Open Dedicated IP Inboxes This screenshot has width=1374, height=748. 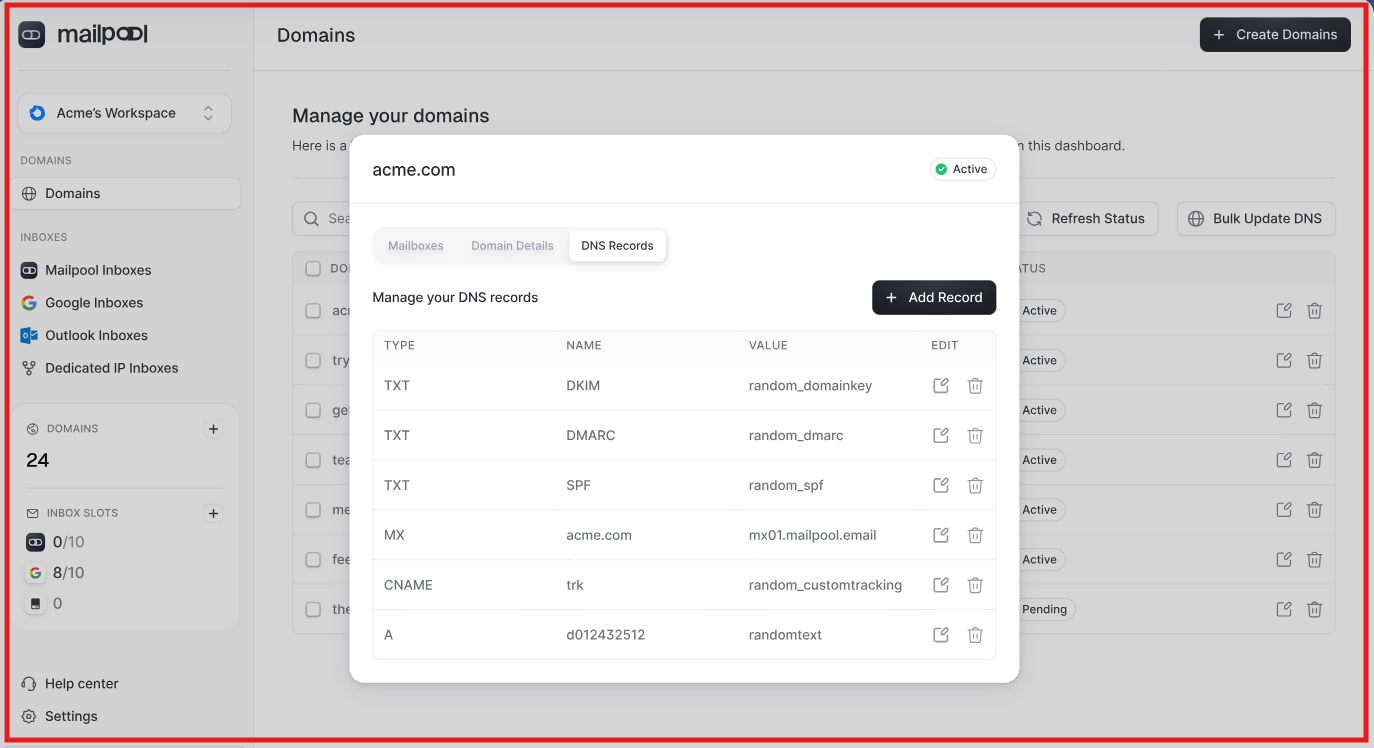pyautogui.click(x=110, y=367)
